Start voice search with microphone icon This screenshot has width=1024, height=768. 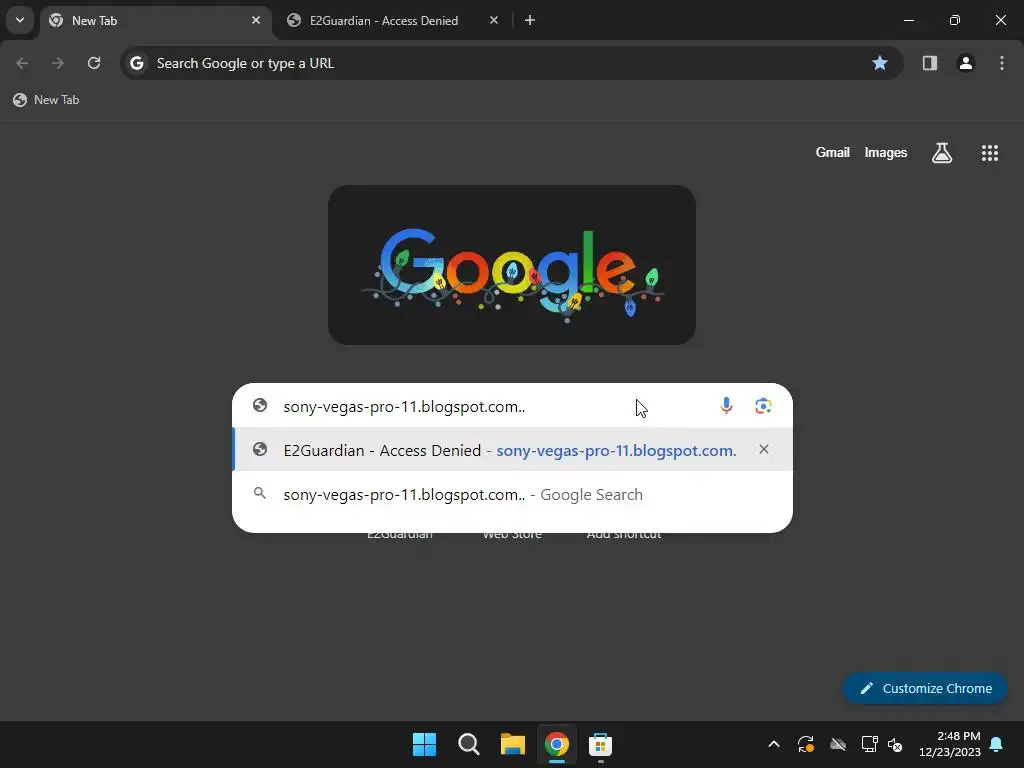[x=726, y=406]
